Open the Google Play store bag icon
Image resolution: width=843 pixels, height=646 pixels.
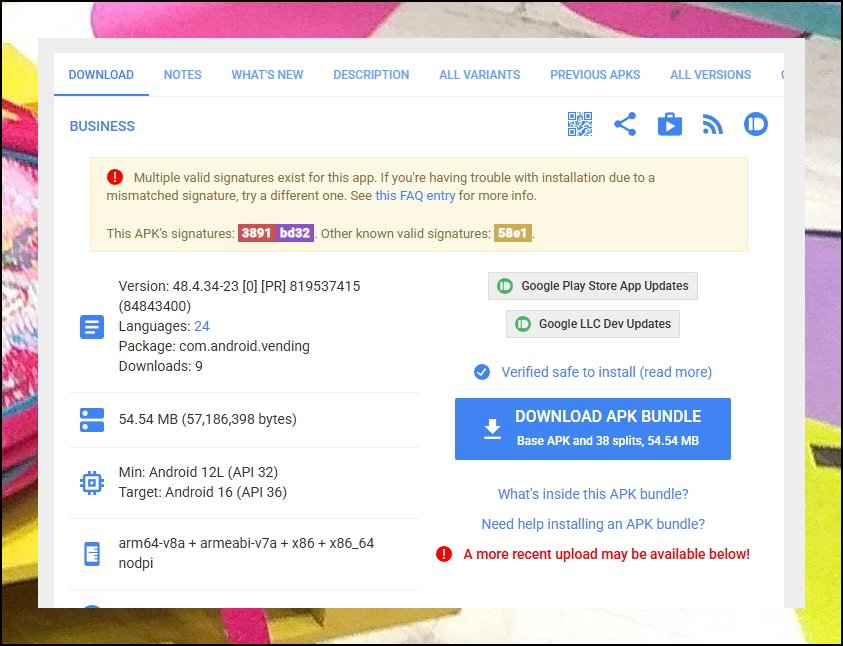coord(669,124)
